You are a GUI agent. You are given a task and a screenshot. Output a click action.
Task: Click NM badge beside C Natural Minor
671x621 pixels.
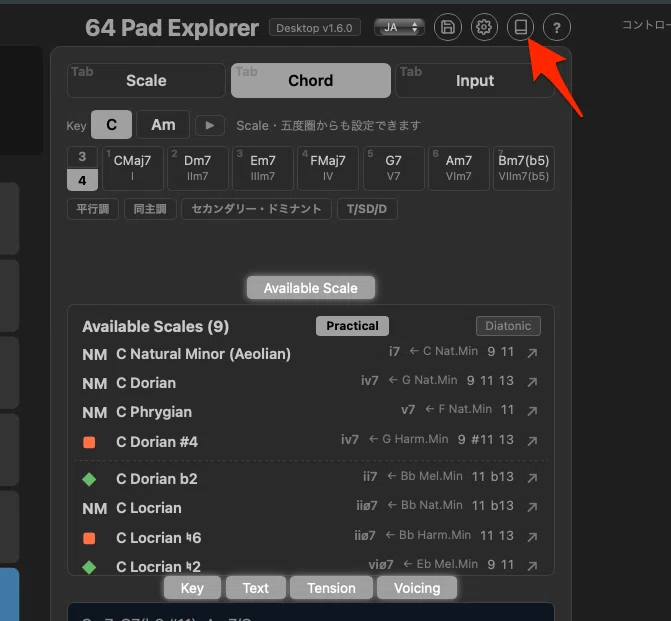click(x=95, y=355)
